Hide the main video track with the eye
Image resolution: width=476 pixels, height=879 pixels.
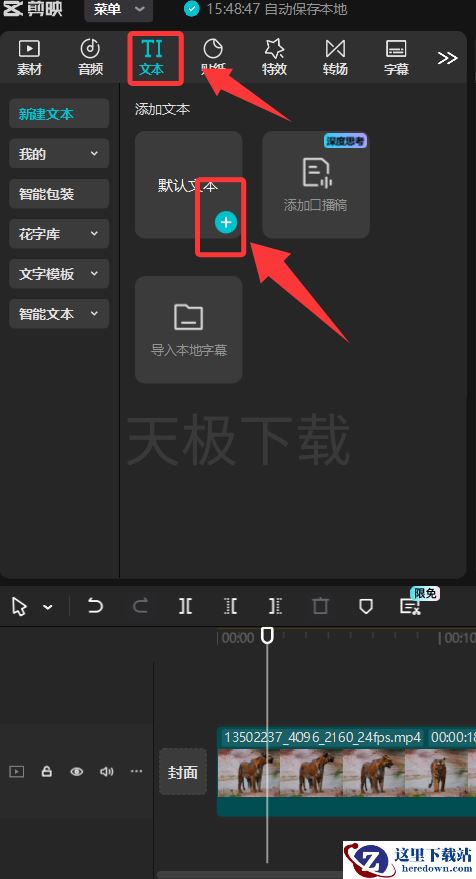[x=76, y=772]
